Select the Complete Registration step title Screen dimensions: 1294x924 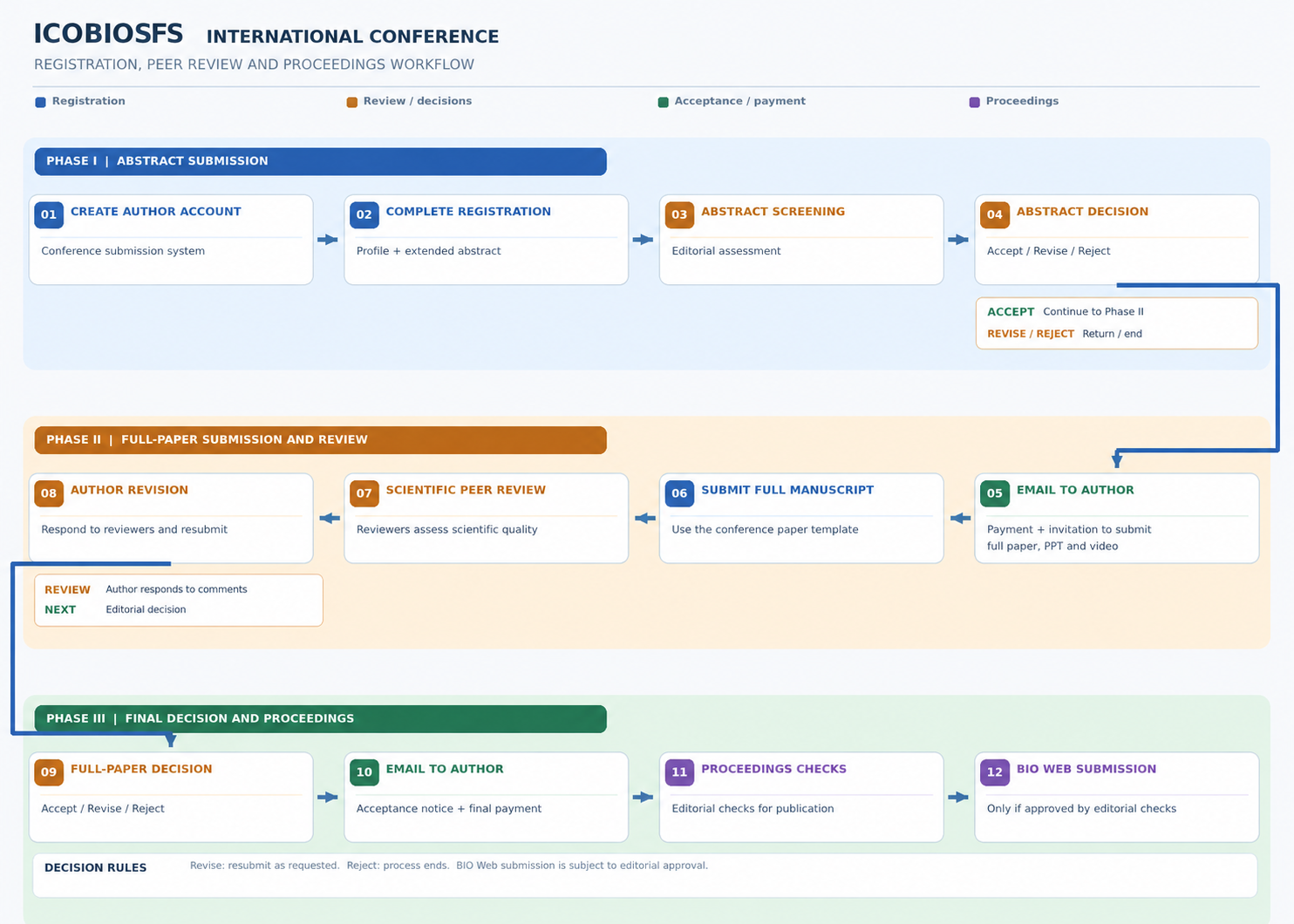468,212
